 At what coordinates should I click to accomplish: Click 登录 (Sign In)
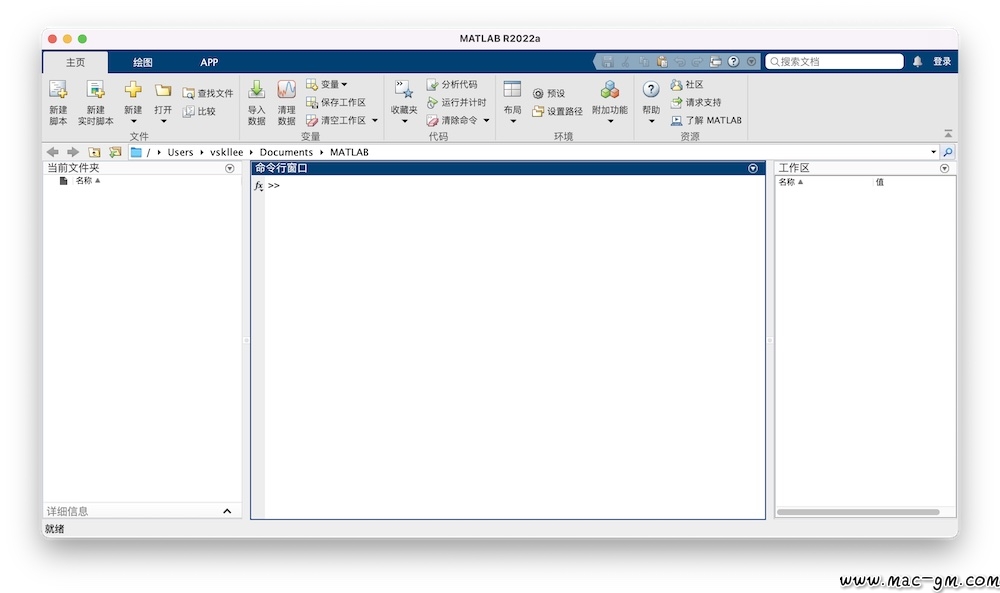point(942,62)
